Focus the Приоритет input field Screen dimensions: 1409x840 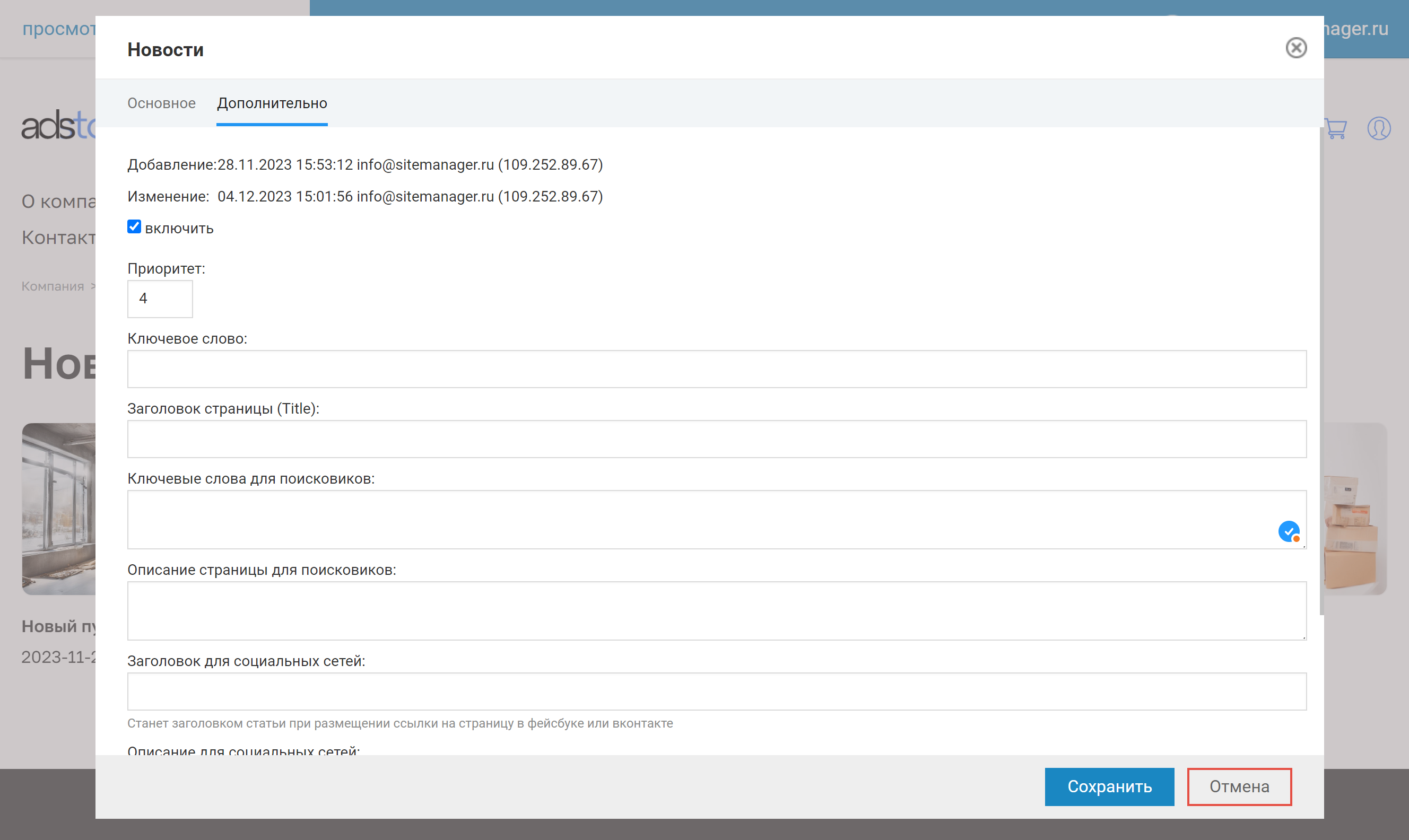pyautogui.click(x=160, y=299)
